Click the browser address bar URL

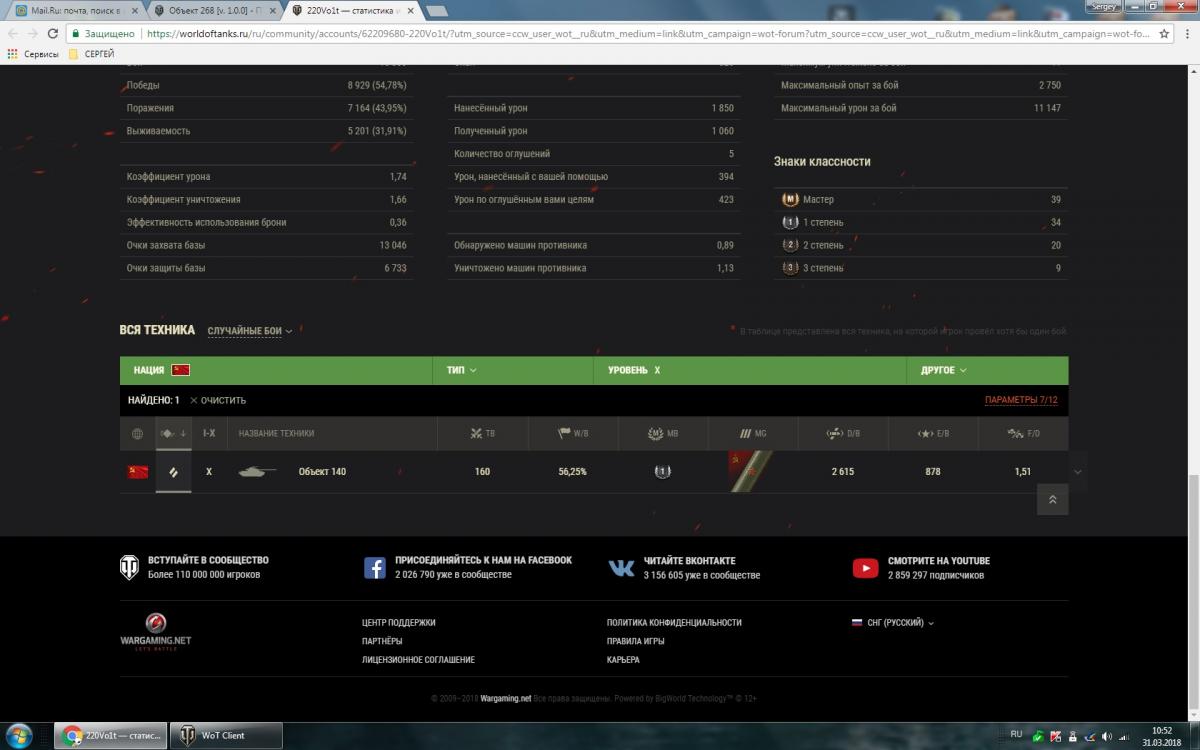tap(646, 33)
